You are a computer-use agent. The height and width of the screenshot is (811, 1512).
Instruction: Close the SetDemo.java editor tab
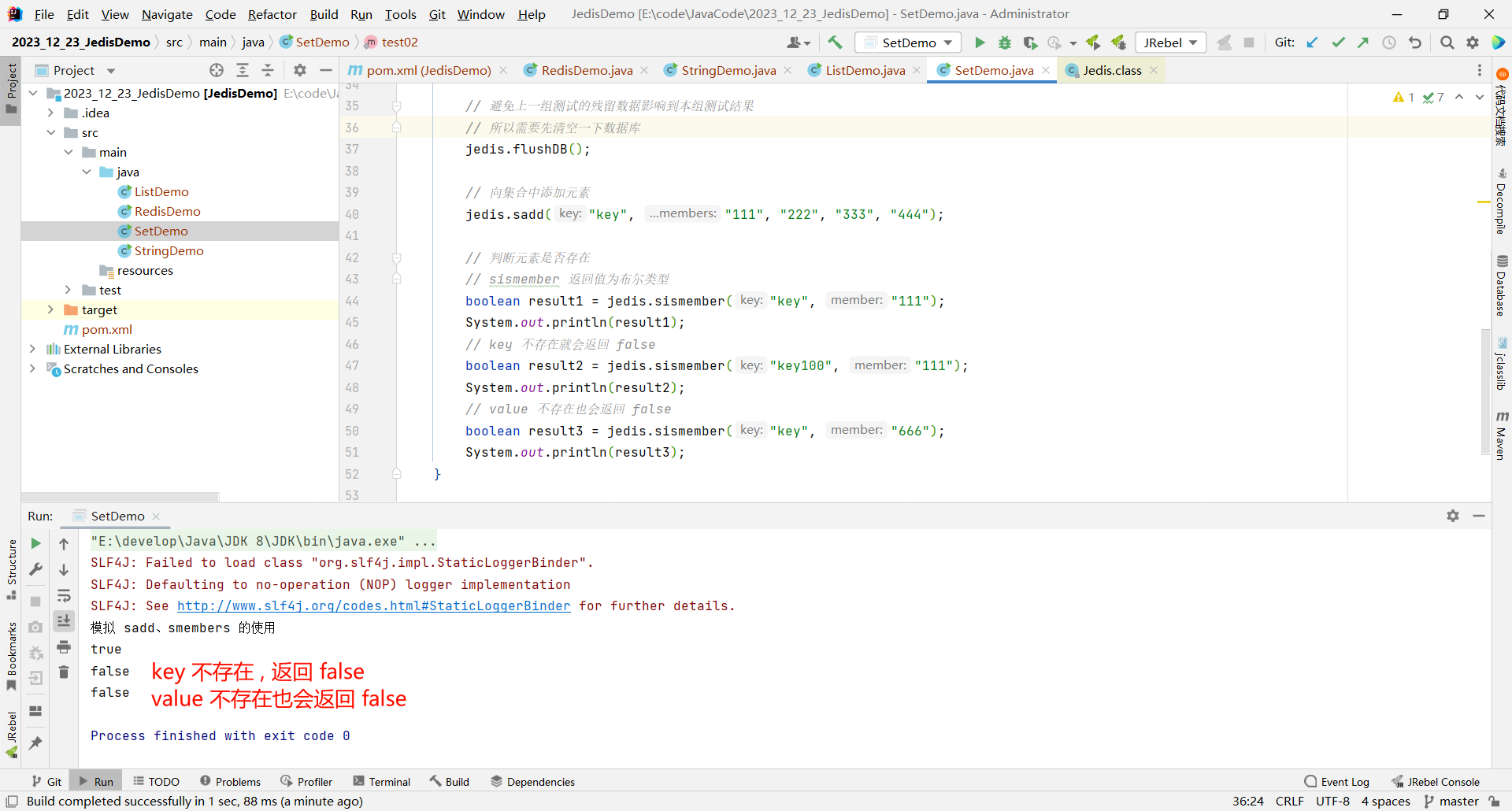point(1046,70)
